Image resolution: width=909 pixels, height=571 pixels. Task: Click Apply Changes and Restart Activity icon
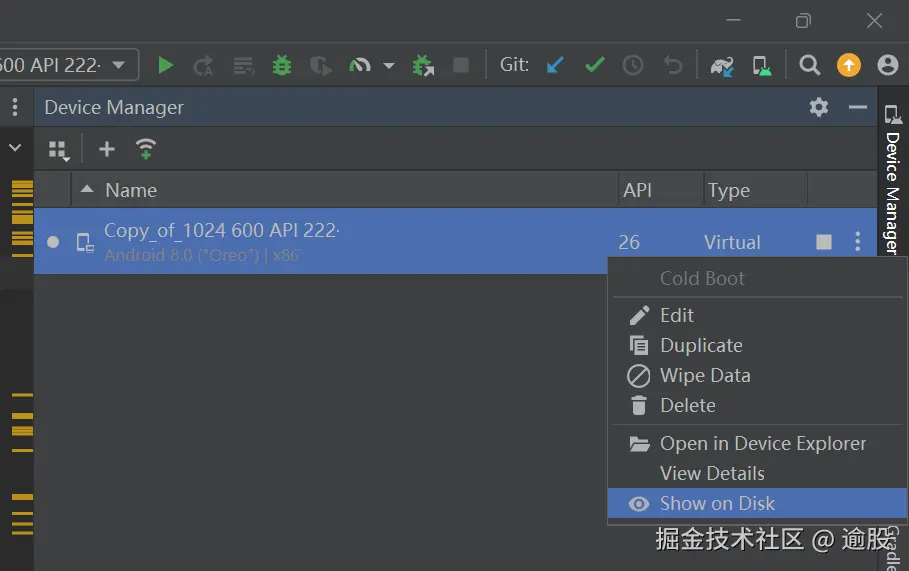coord(203,66)
